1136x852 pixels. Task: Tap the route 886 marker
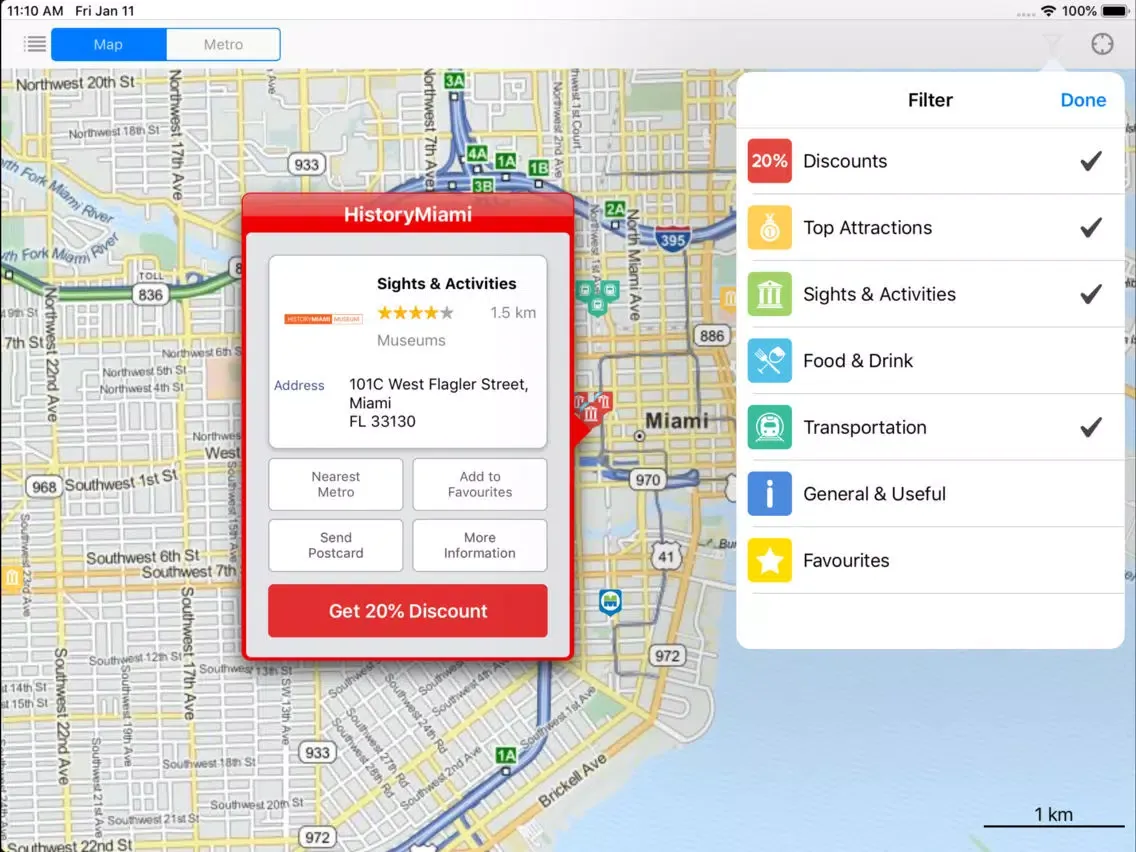712,335
